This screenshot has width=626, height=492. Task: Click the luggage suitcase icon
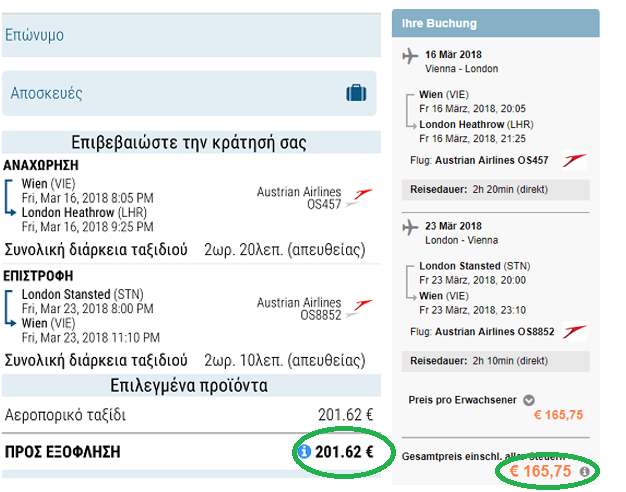point(356,93)
